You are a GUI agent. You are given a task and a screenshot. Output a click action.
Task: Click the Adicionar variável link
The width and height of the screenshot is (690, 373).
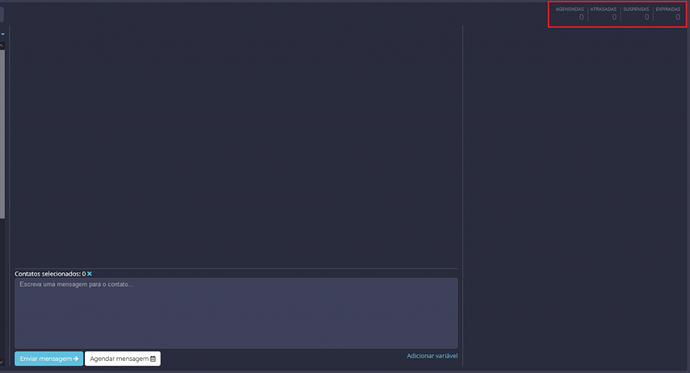coord(432,356)
